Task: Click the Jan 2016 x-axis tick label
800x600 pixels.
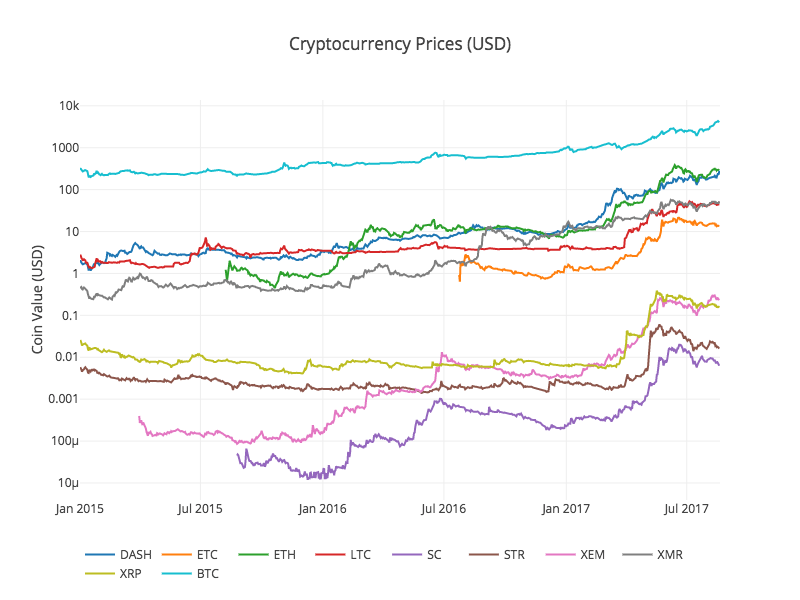Action: [x=322, y=509]
